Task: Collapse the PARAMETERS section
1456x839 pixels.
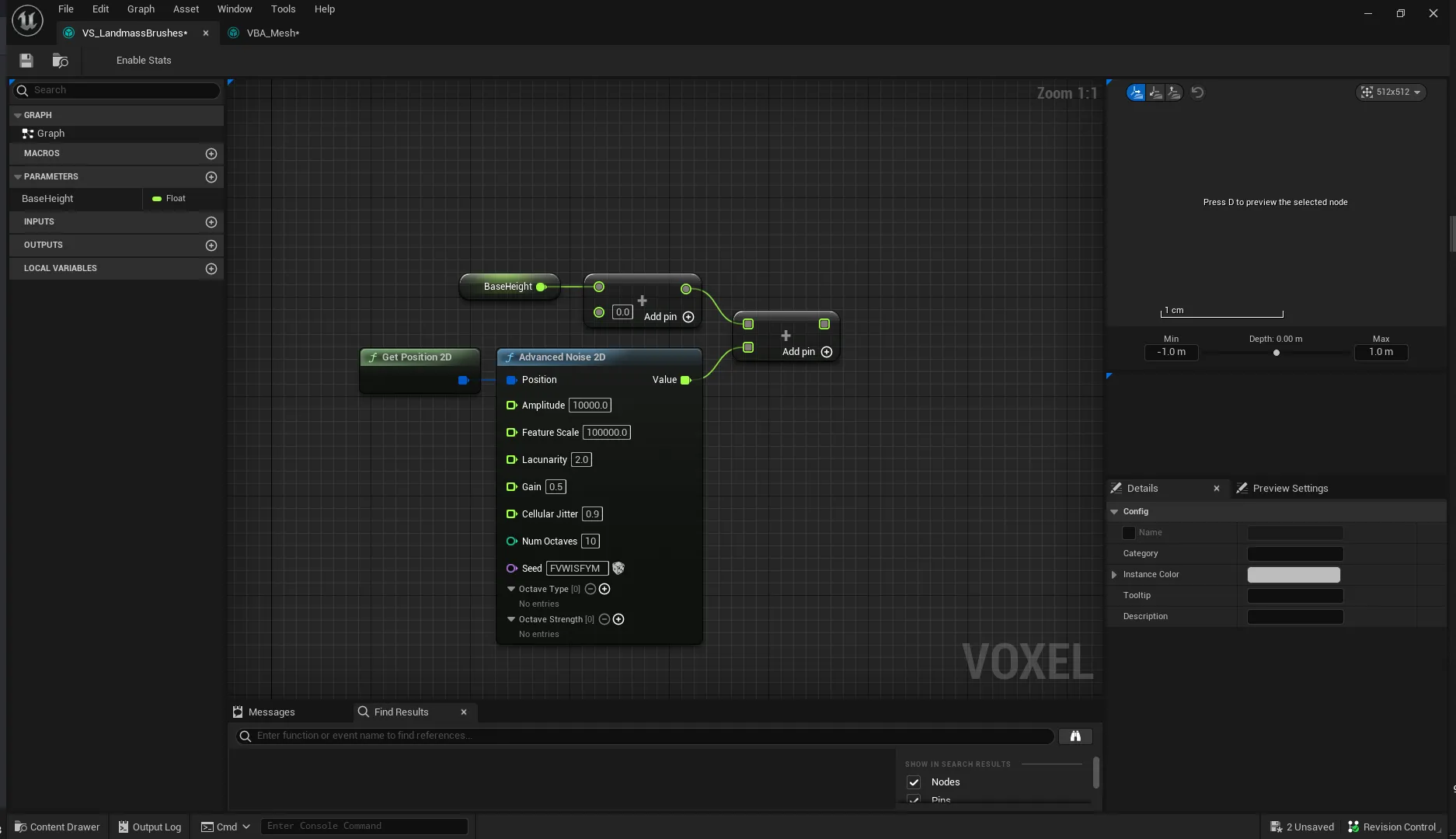Action: click(x=17, y=176)
